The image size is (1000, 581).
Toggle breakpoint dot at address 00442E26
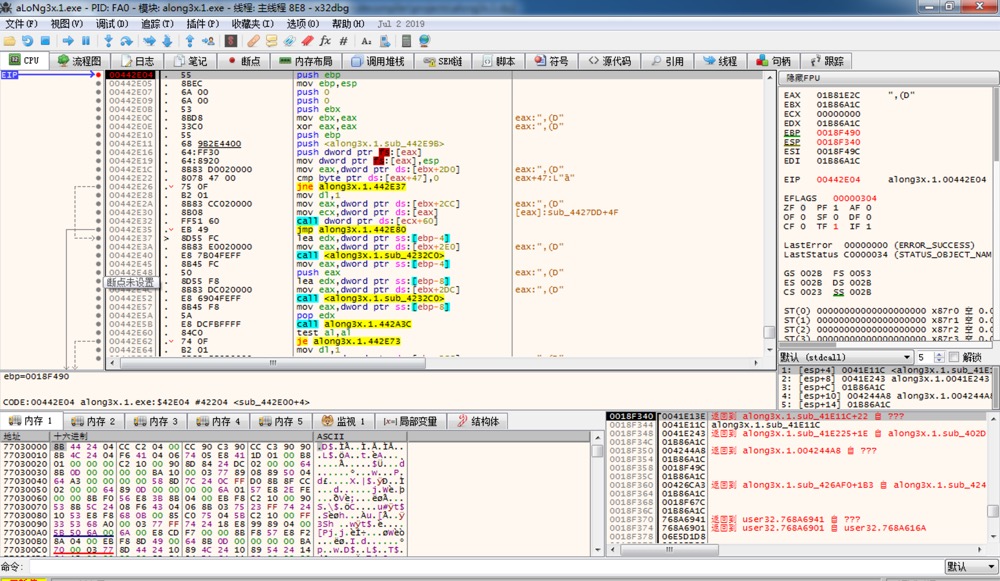point(98,187)
